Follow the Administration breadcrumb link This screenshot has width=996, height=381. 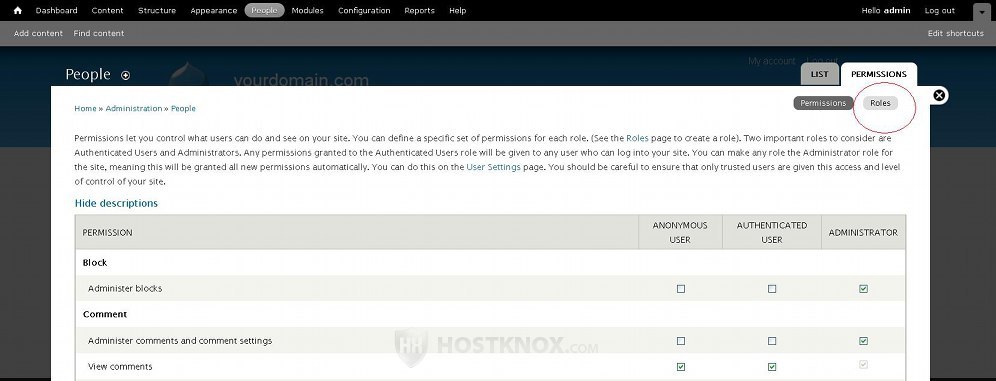coord(134,109)
